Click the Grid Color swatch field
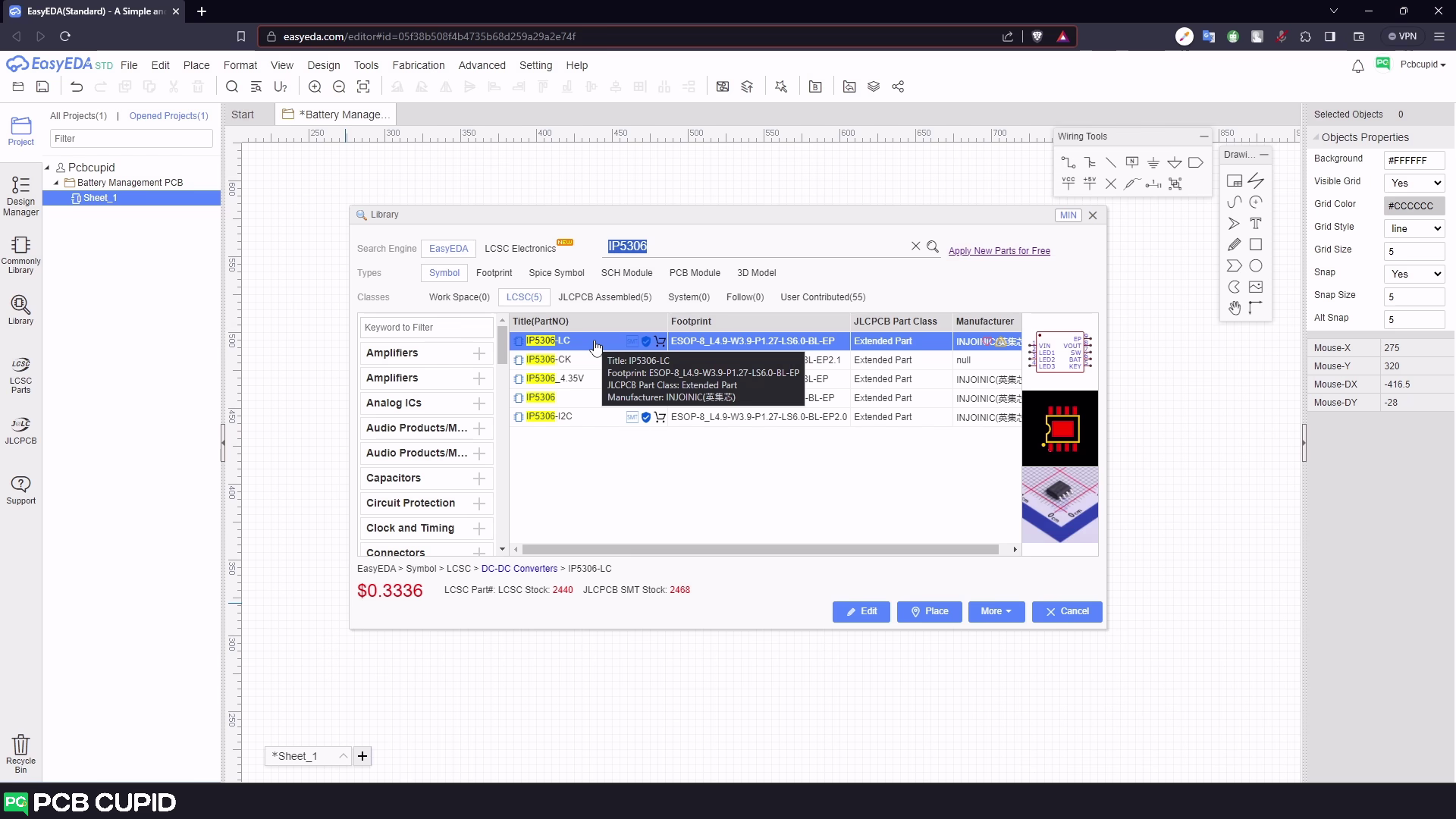 pyautogui.click(x=1414, y=206)
